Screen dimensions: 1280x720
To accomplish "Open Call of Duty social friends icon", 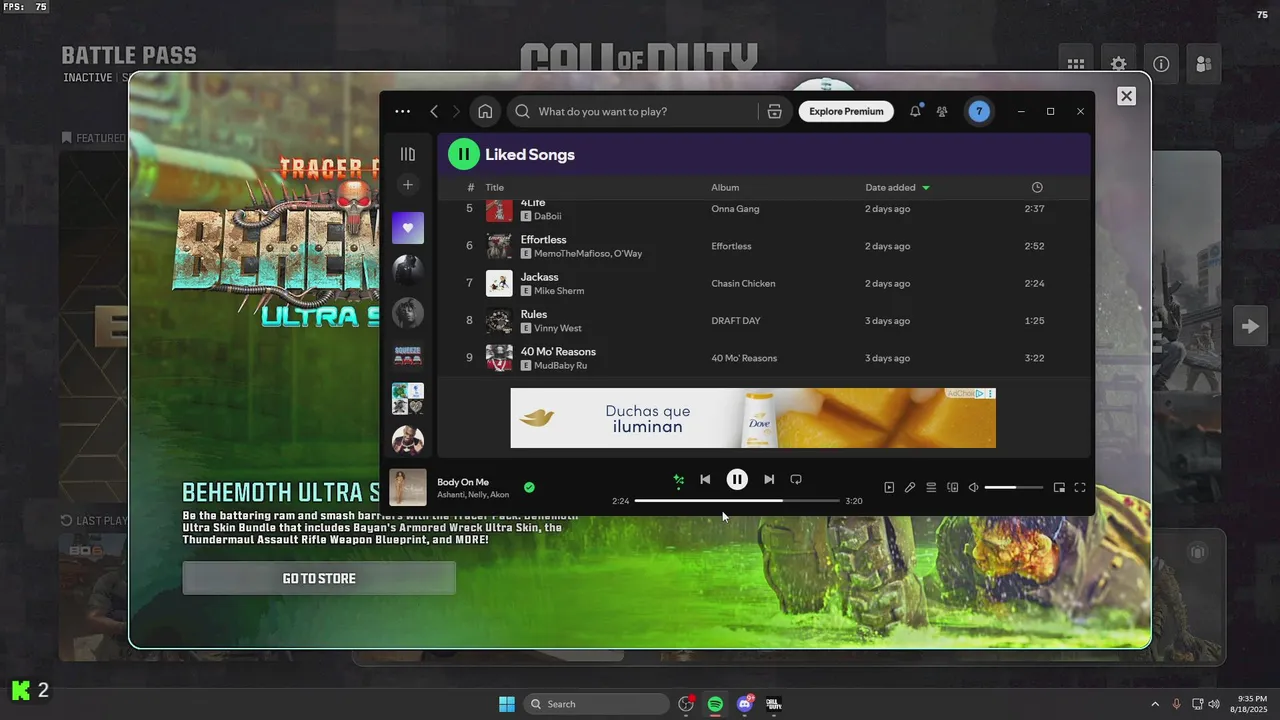I will [x=1204, y=64].
